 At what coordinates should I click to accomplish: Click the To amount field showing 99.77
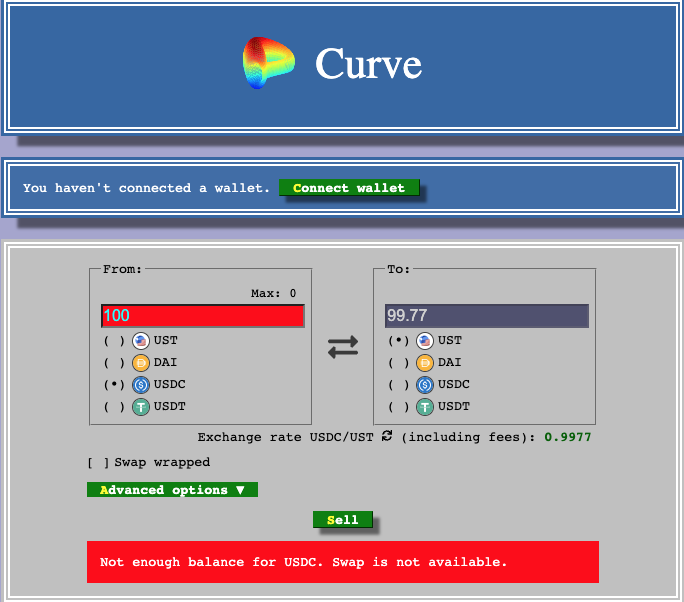[x=486, y=316]
